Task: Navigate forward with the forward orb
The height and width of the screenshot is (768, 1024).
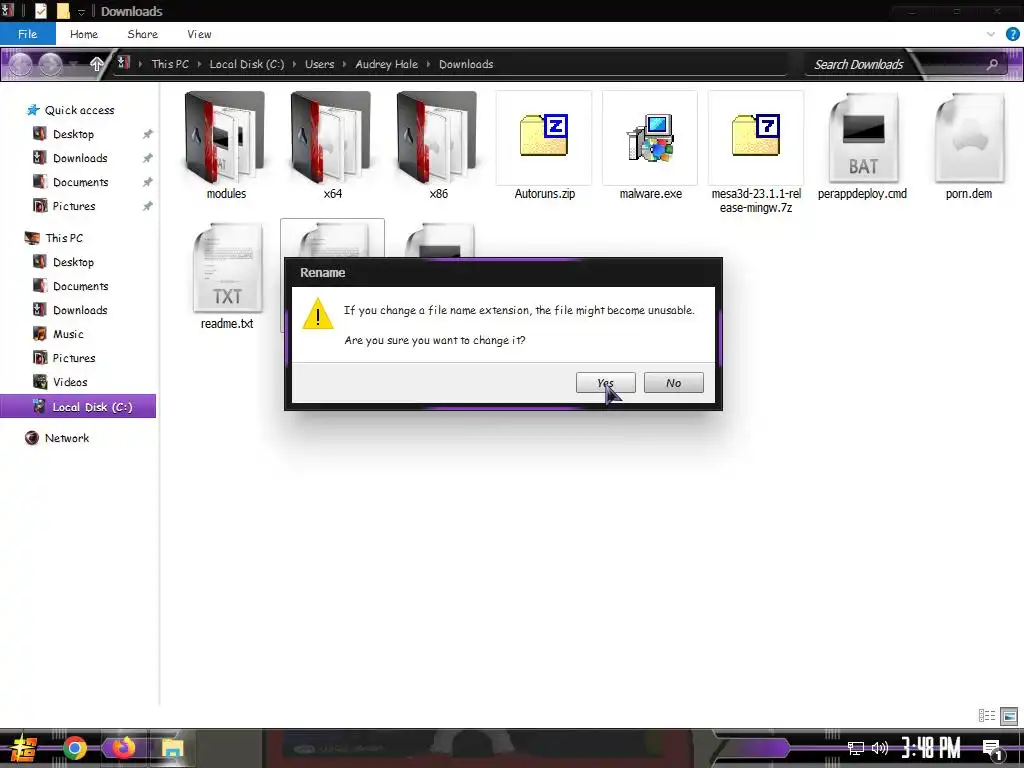Action: coord(50,64)
